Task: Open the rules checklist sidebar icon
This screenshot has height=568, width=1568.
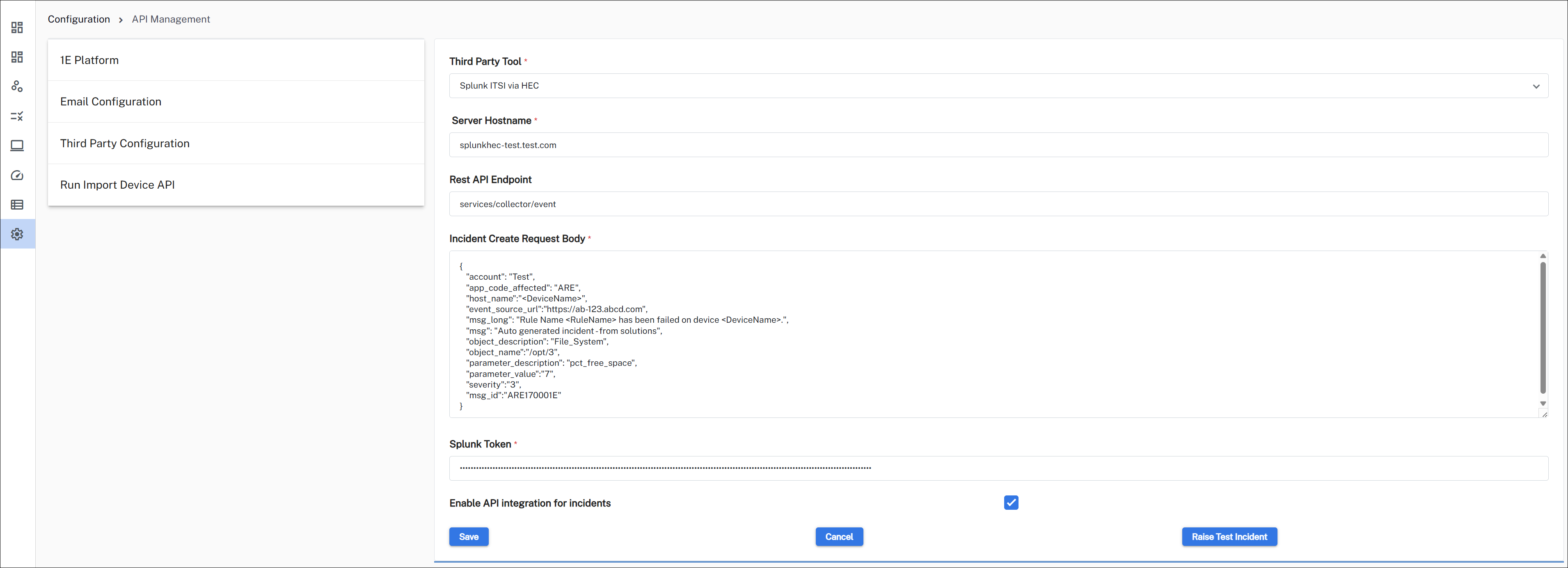Action: pos(17,116)
